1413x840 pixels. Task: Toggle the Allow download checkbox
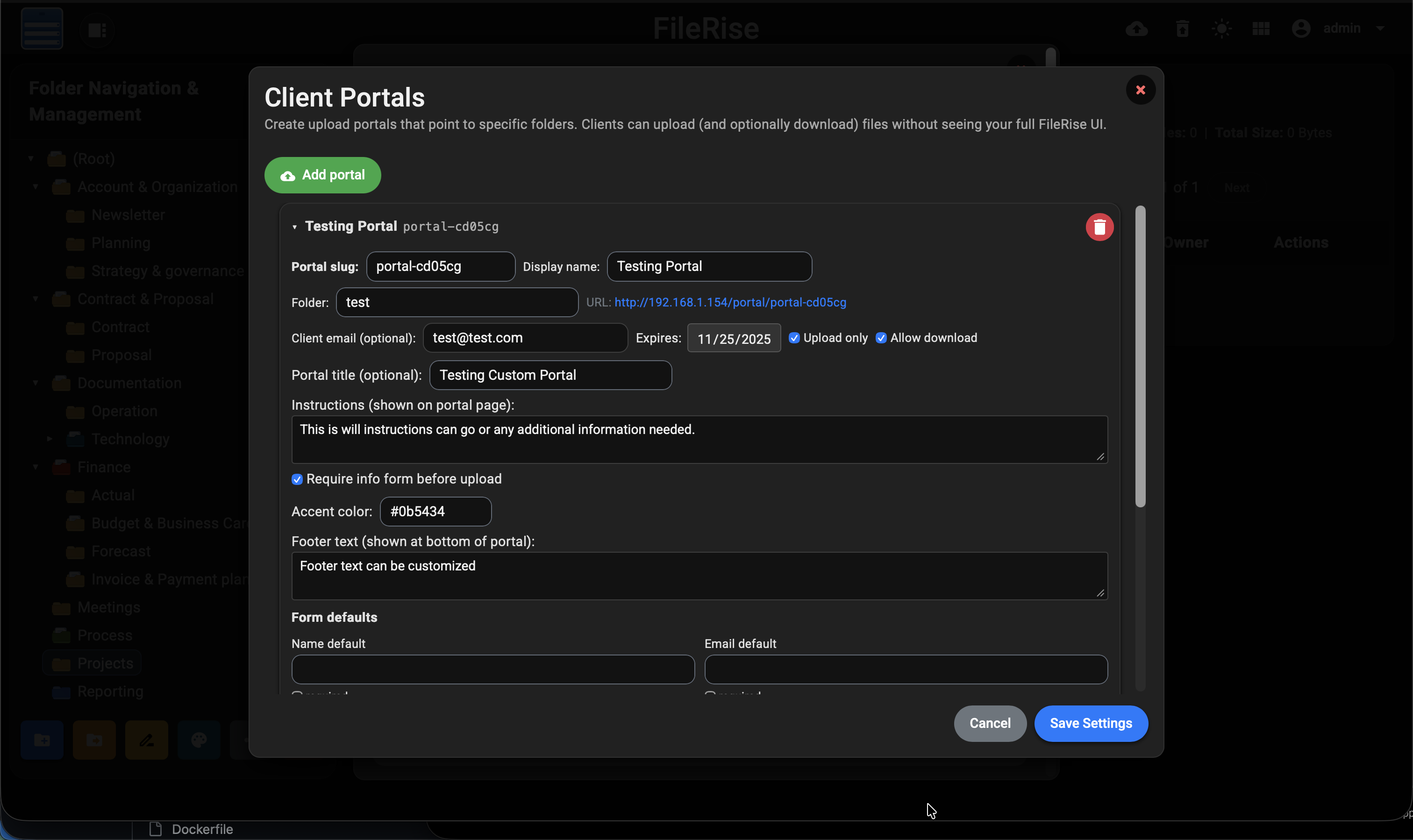coord(881,338)
